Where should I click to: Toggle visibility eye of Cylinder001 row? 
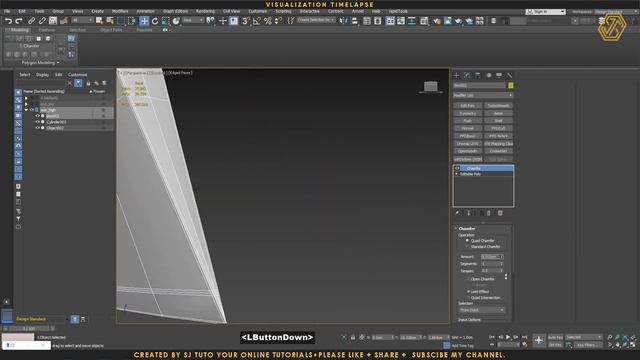37,122
